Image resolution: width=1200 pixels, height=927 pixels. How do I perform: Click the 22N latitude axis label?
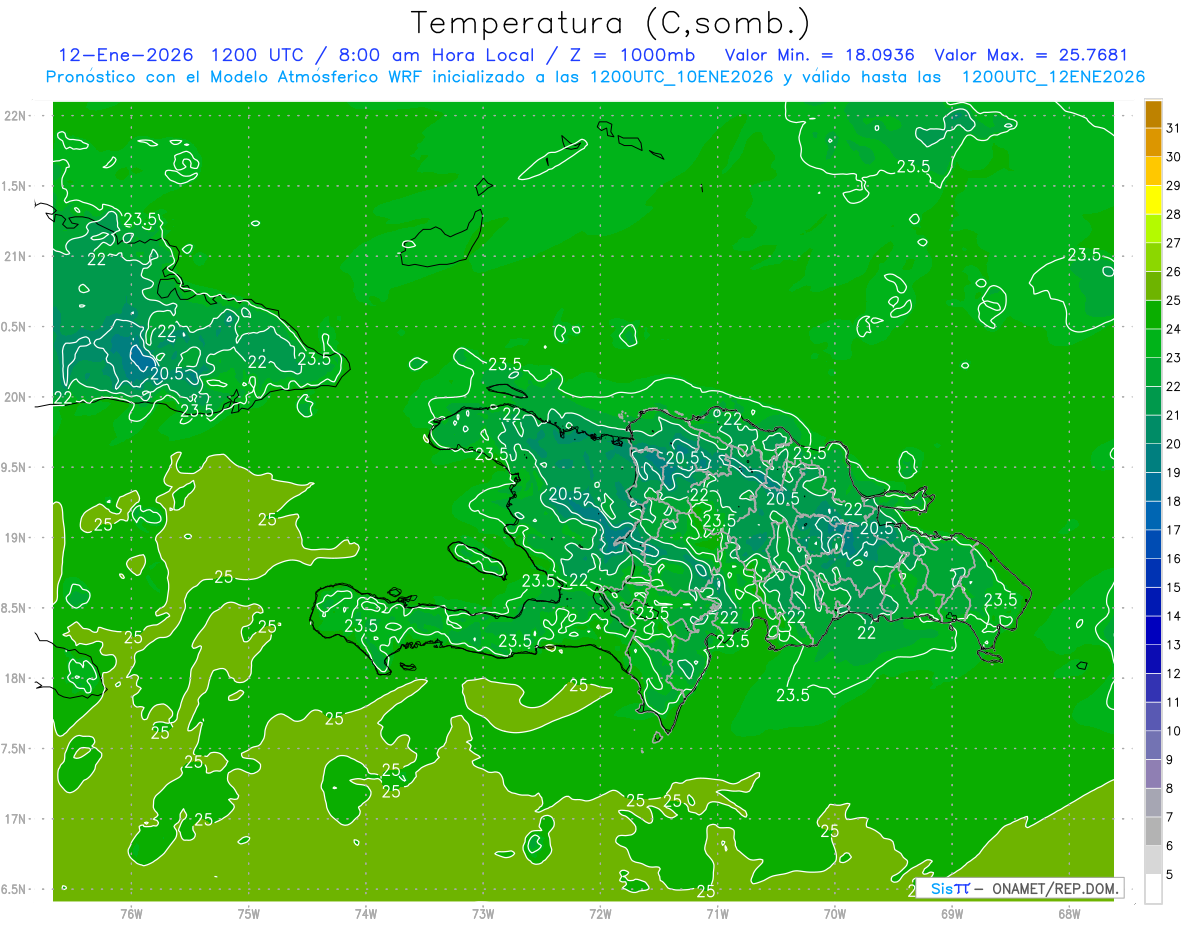point(16,116)
